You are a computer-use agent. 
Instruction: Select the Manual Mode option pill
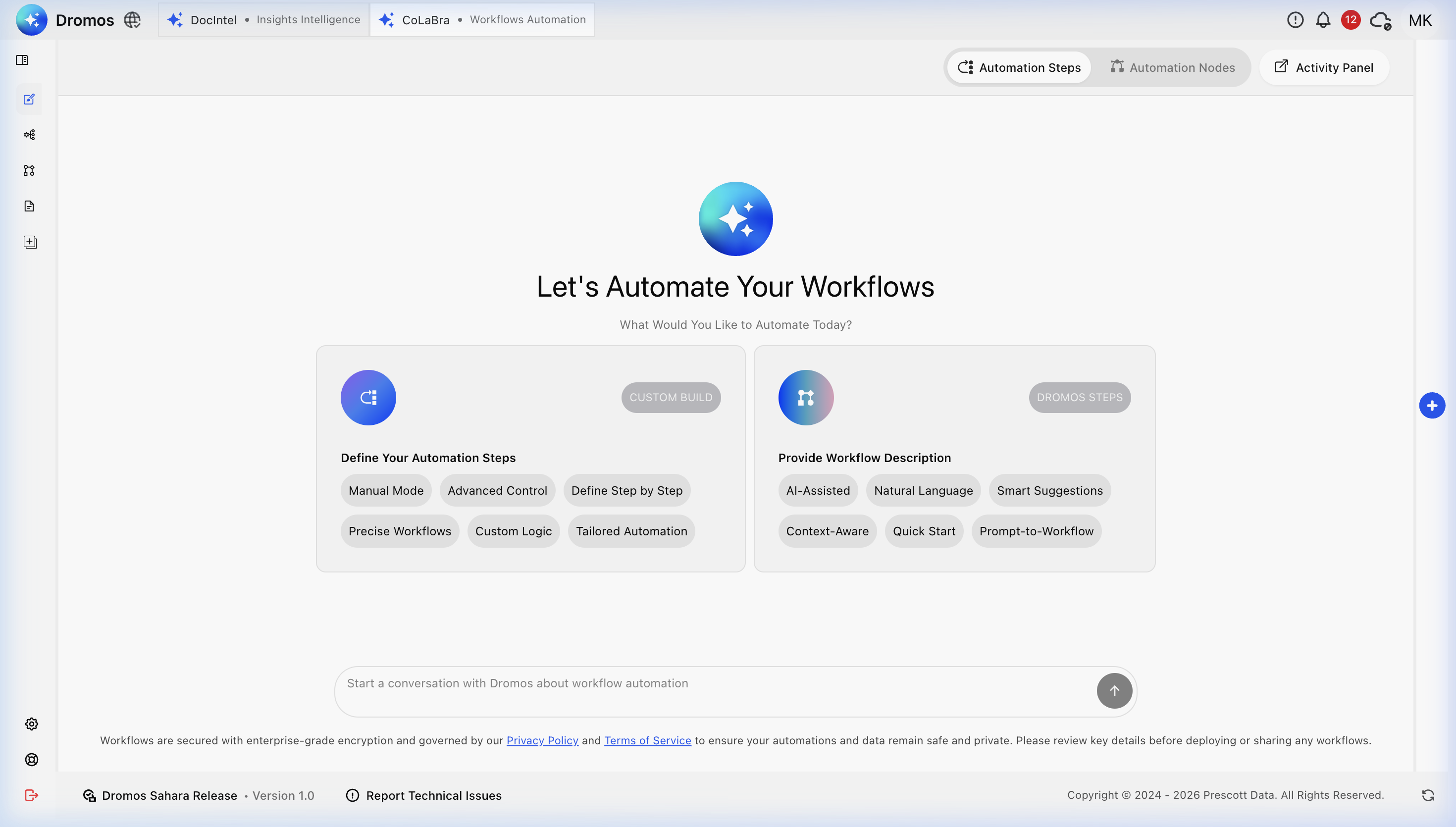[x=386, y=490]
